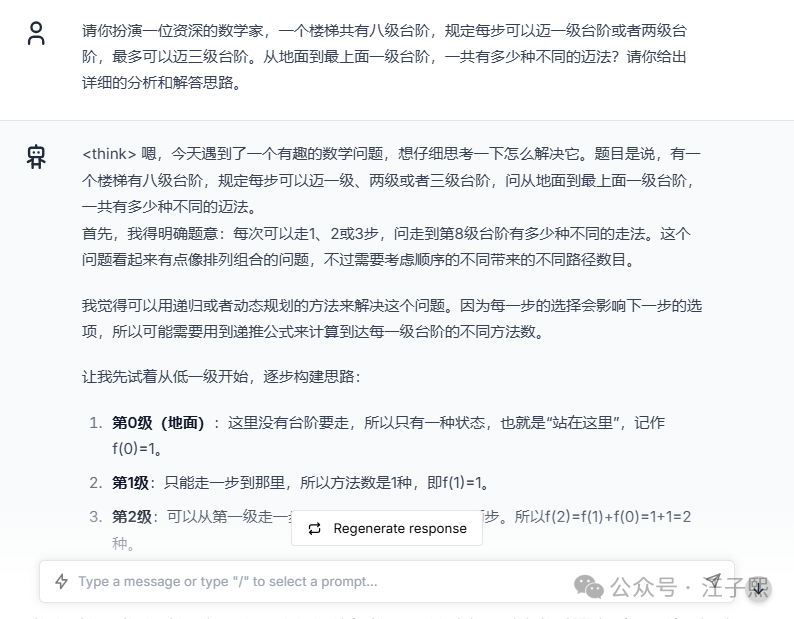The height and width of the screenshot is (619, 794).
Task: Click the paragraph starting "首先，我得明确题意"
Action: (386, 247)
